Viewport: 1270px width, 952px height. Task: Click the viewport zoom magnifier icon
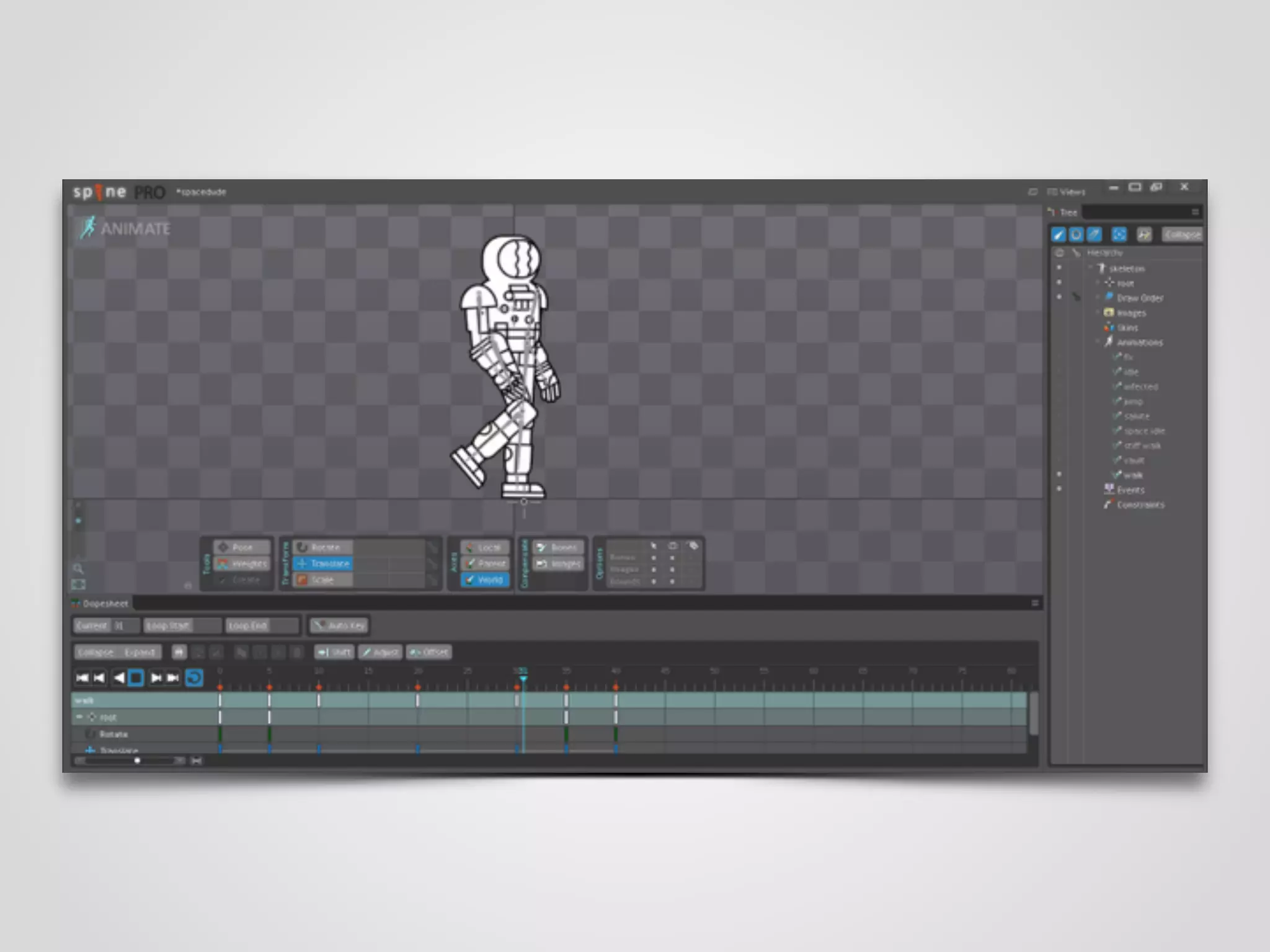click(78, 568)
